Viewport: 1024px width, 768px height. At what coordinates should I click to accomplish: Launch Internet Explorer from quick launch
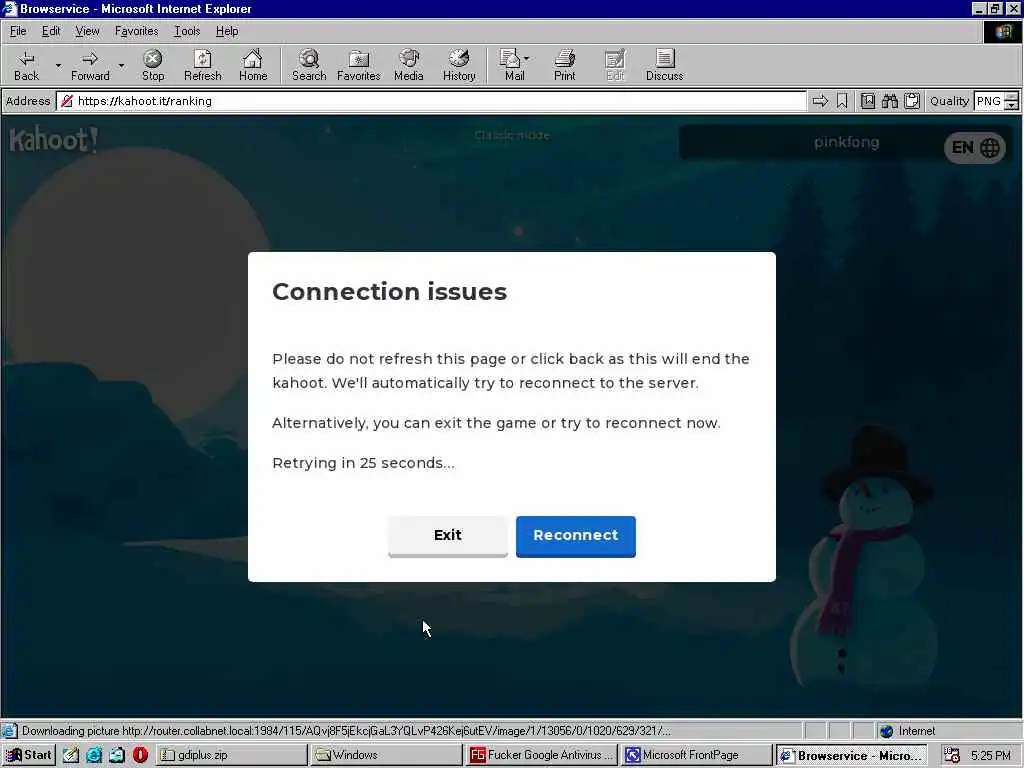tap(94, 755)
